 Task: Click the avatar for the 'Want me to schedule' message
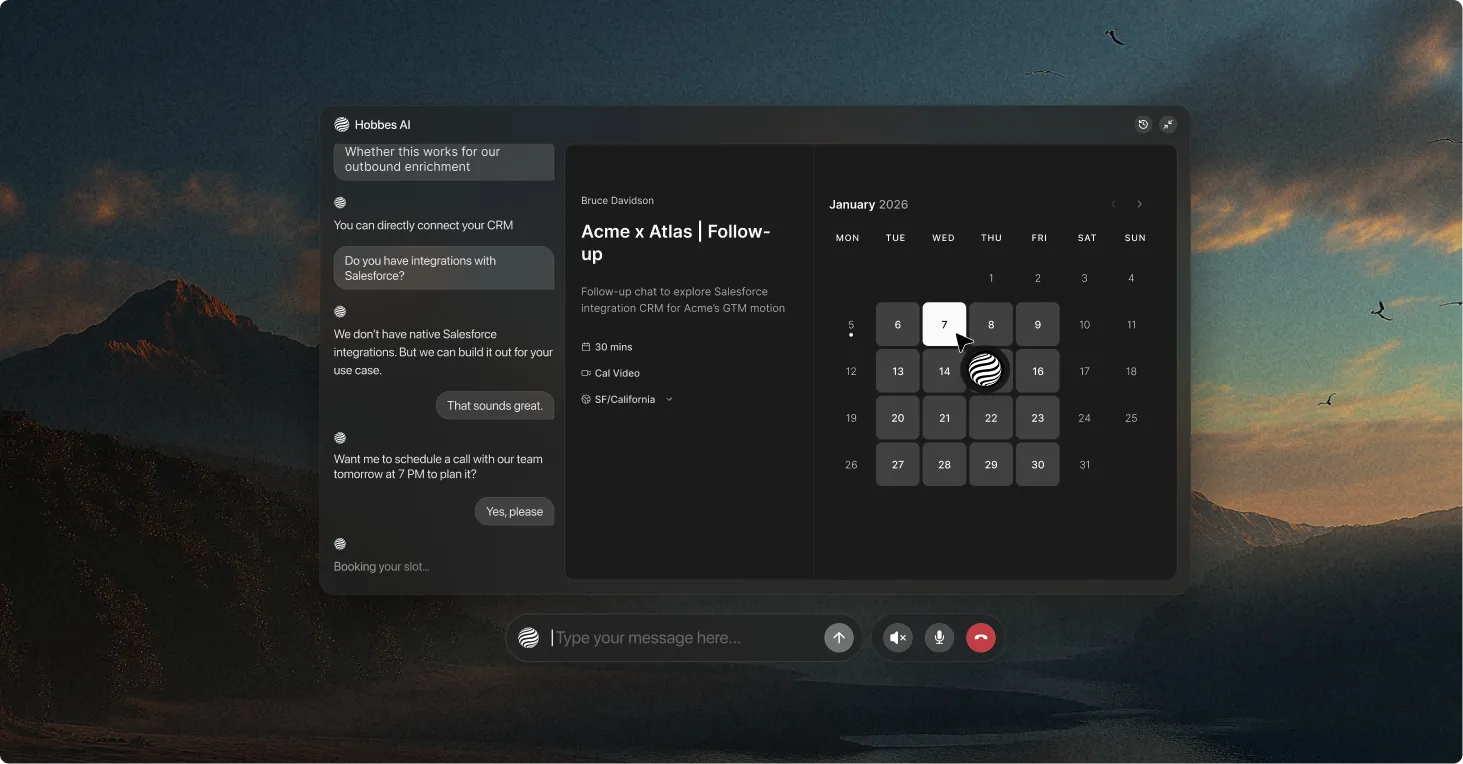(x=340, y=438)
